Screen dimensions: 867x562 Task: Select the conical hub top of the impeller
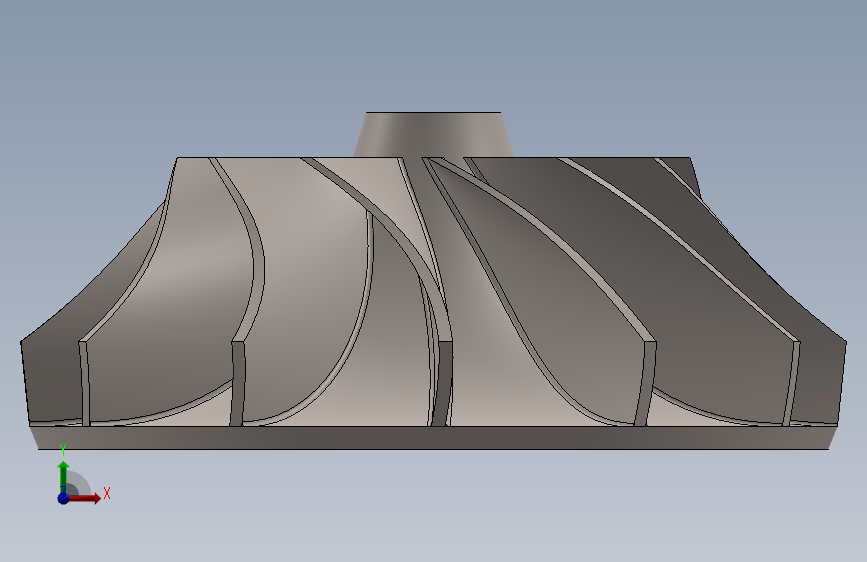click(433, 134)
